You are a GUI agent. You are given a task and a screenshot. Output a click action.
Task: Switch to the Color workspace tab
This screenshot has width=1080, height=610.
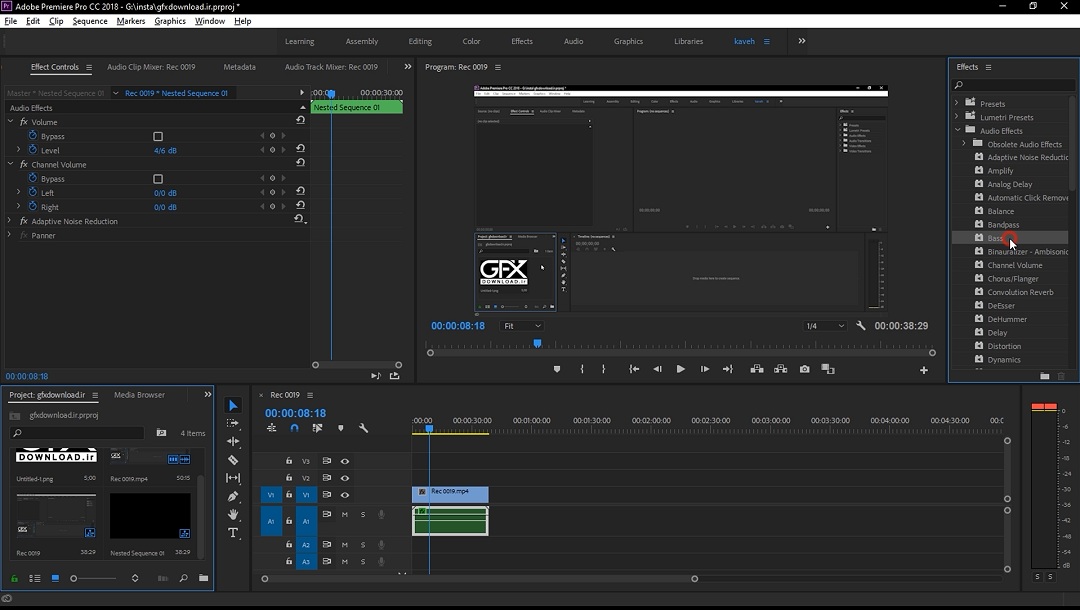click(471, 41)
